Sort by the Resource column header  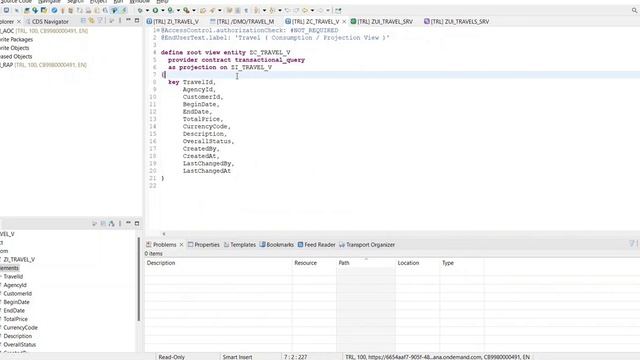coord(314,263)
